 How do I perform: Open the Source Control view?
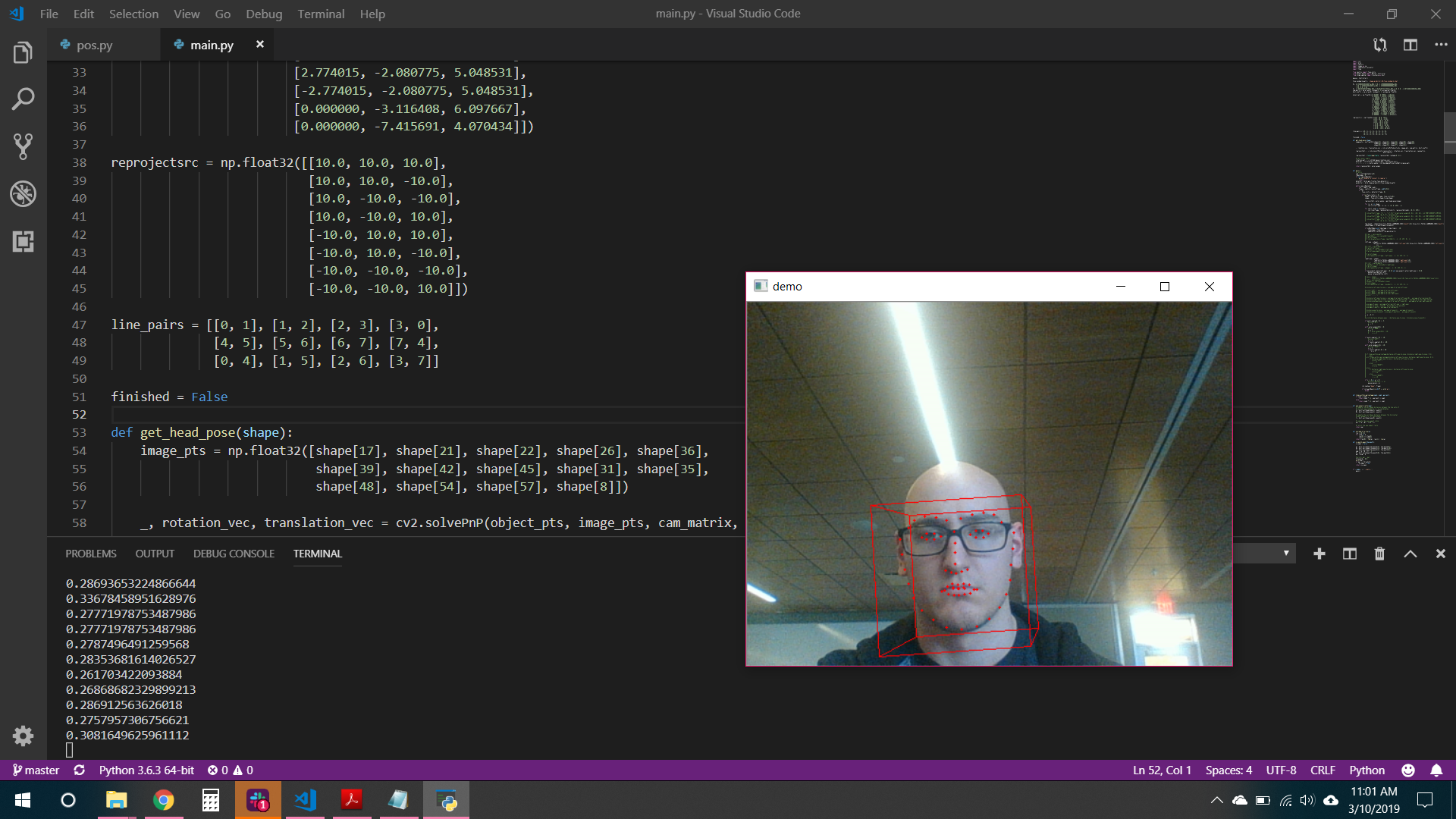[x=23, y=146]
